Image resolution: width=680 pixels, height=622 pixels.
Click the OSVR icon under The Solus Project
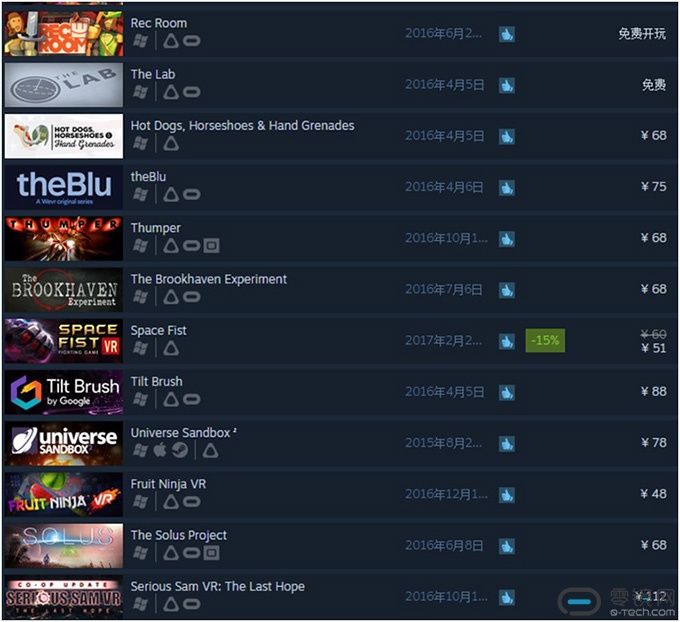point(211,553)
